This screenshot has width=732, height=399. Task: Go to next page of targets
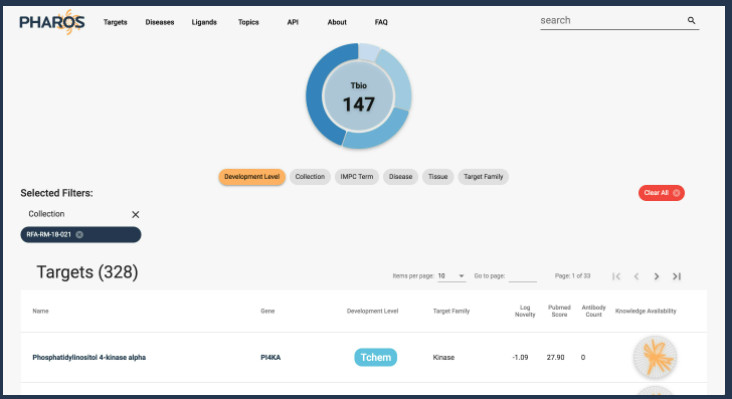[x=656, y=276]
